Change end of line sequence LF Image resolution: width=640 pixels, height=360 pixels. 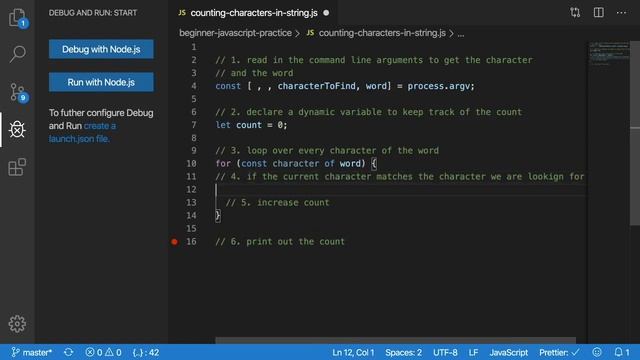(x=473, y=352)
